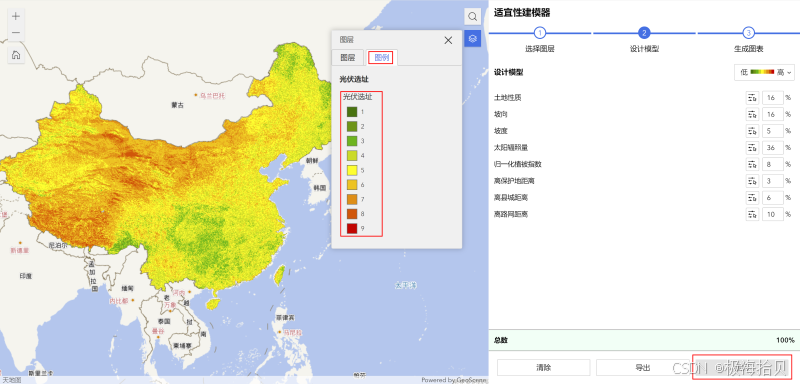
Task: Edit the 土地性质 weight percentage field
Action: point(773,98)
